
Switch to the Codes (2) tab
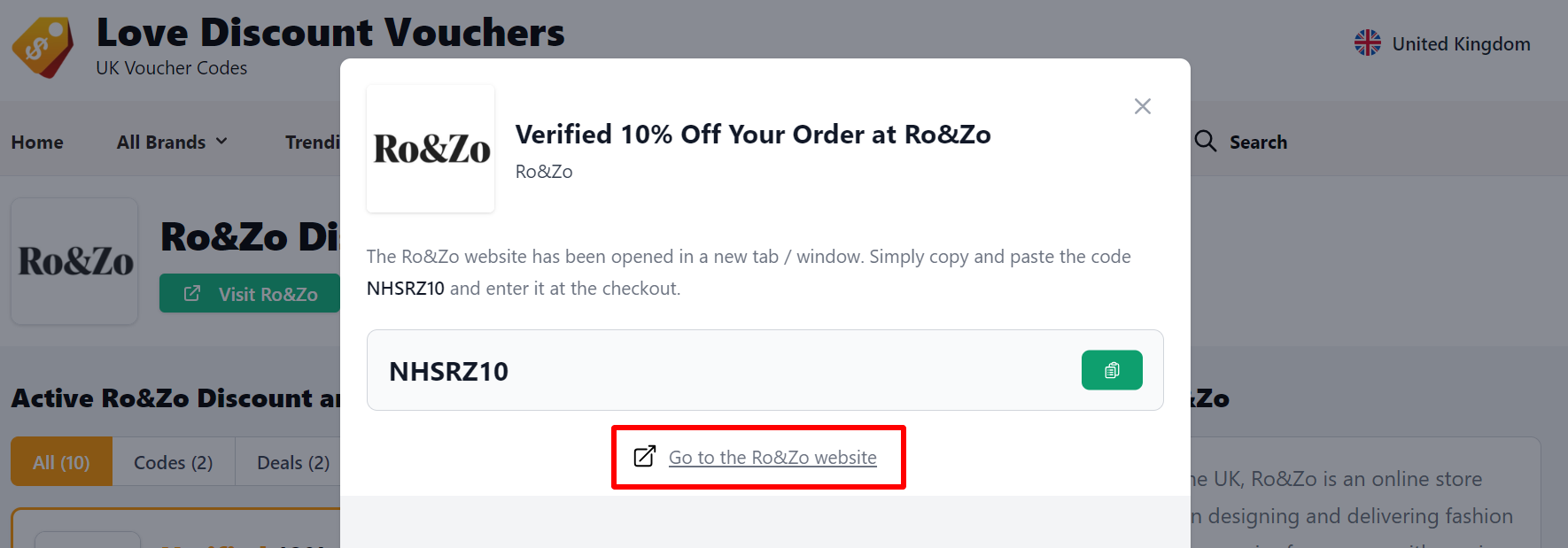click(x=173, y=462)
